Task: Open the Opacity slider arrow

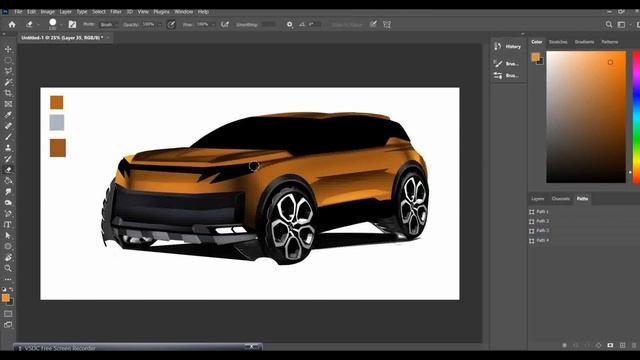Action: (159, 24)
